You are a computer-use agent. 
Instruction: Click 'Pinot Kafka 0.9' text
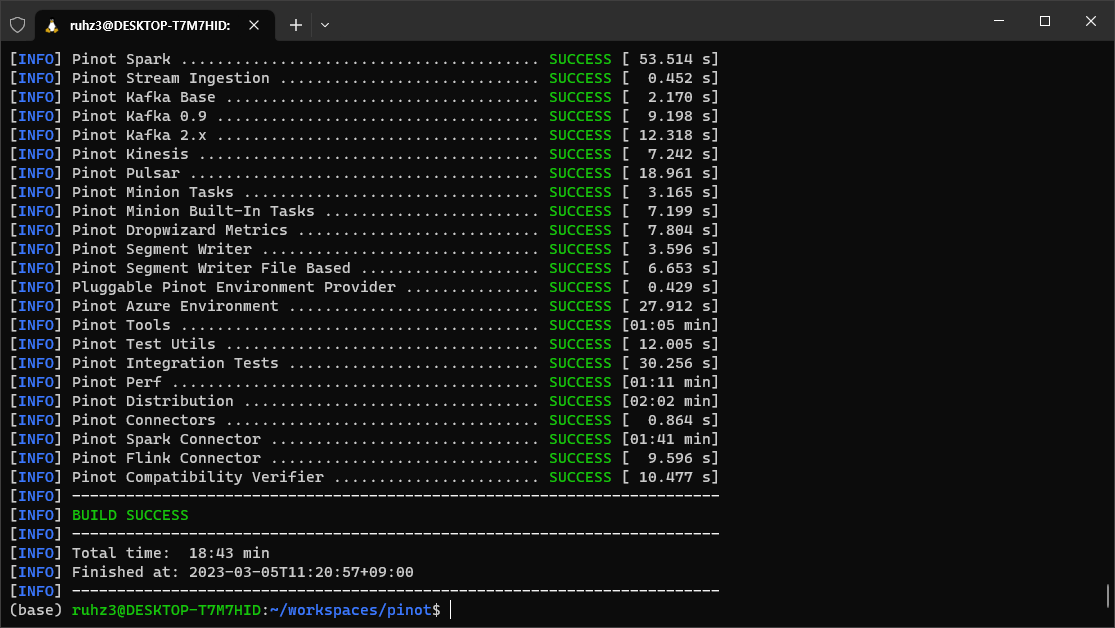click(139, 117)
